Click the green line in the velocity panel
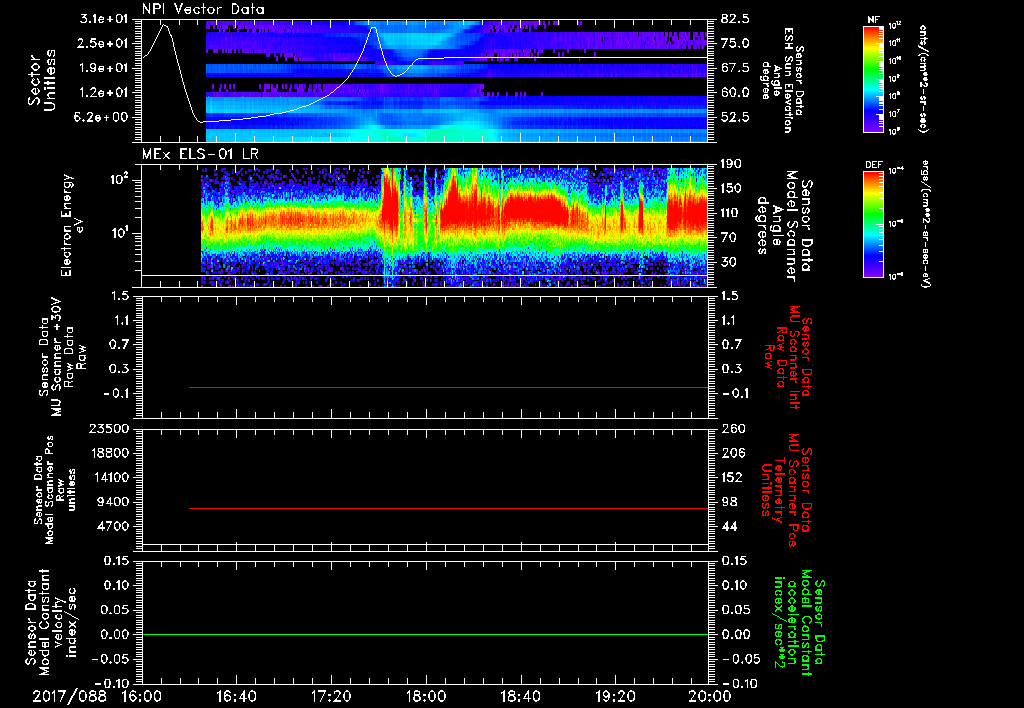1024x708 pixels. click(x=425, y=634)
